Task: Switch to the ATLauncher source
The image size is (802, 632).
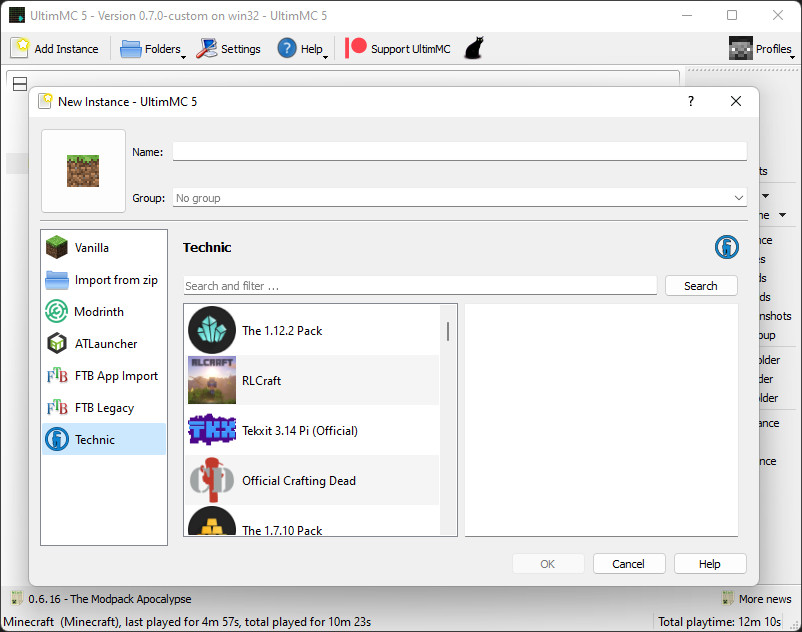Action: (x=104, y=344)
